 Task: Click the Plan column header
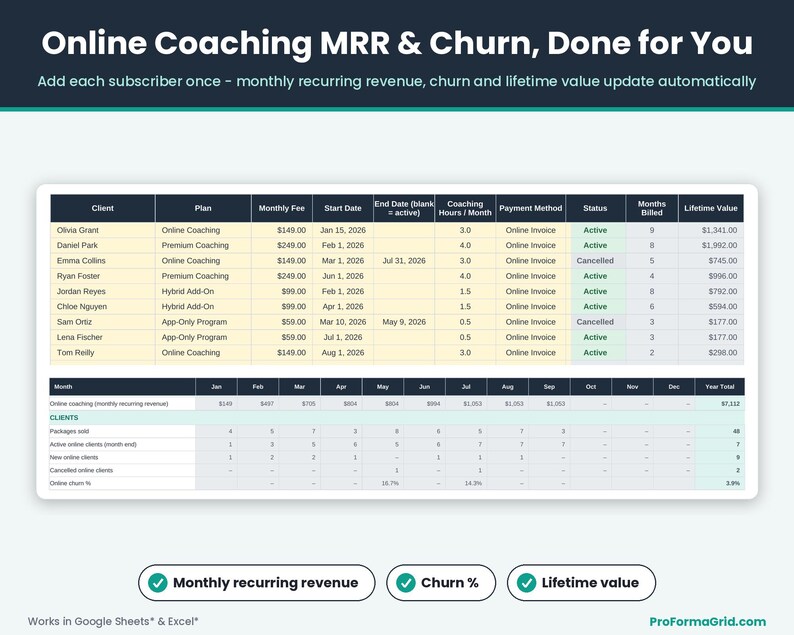(x=203, y=208)
